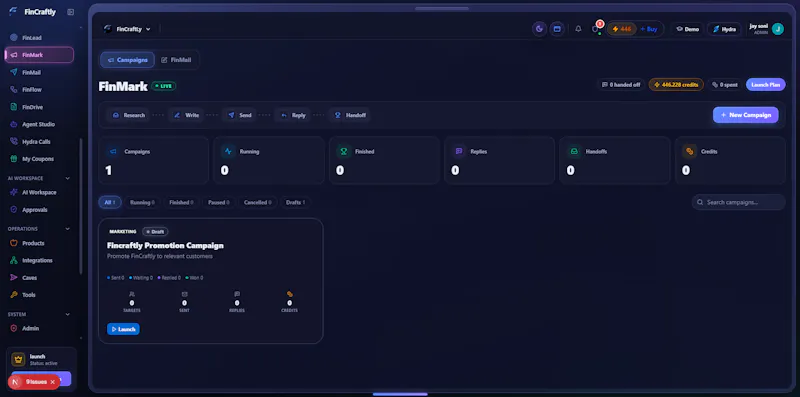Image resolution: width=800 pixels, height=397 pixels.
Task: Collapse the SYSTEM section
Action: (x=67, y=314)
